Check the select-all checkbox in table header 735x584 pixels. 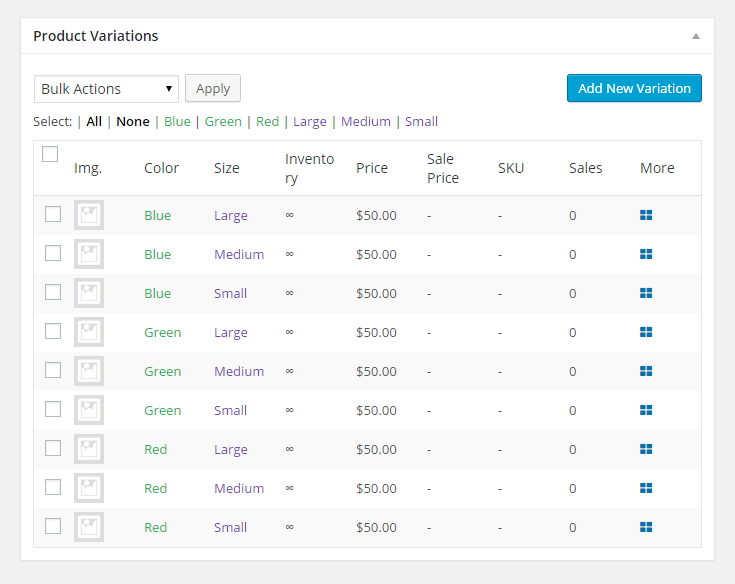coord(51,154)
